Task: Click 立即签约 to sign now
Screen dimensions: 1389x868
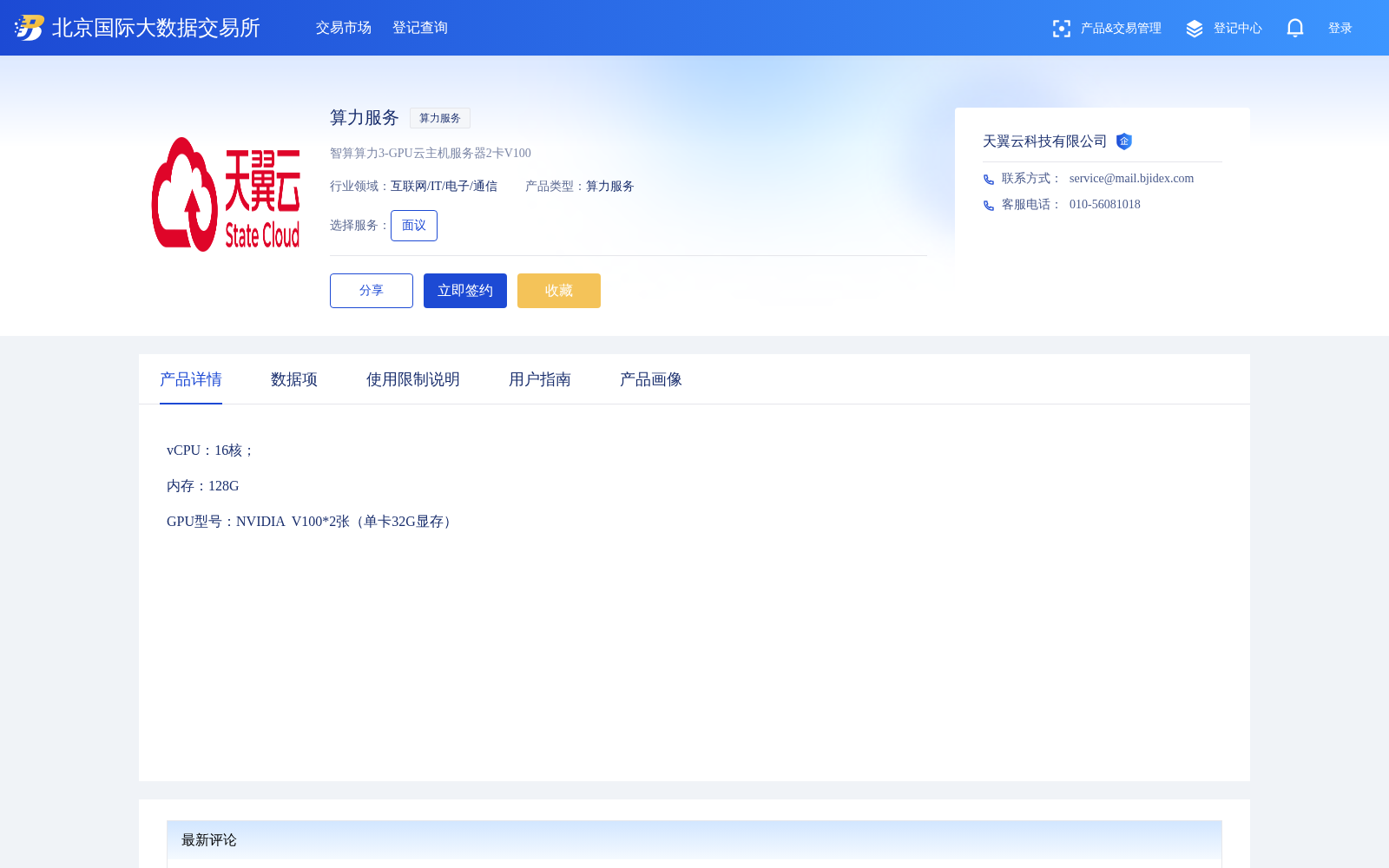Action: [465, 291]
